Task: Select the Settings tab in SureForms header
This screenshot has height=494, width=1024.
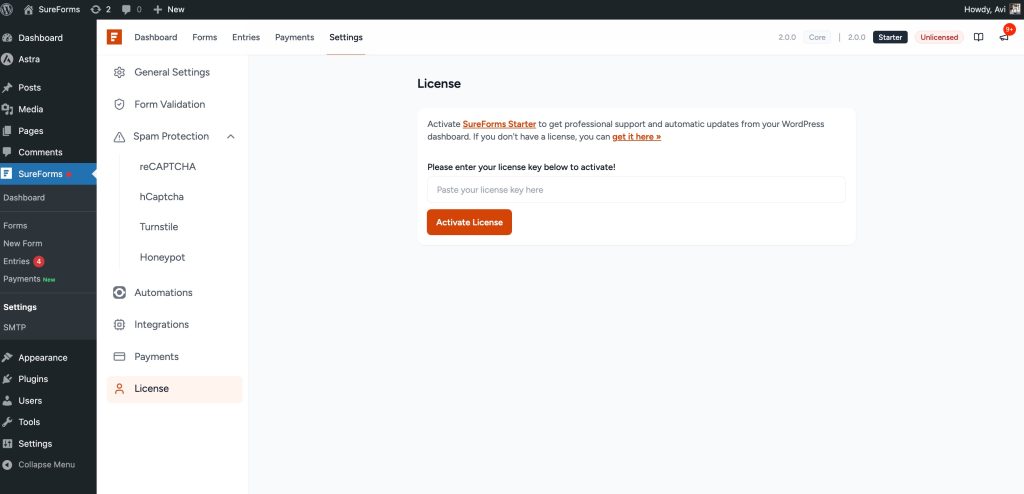Action: 346,37
